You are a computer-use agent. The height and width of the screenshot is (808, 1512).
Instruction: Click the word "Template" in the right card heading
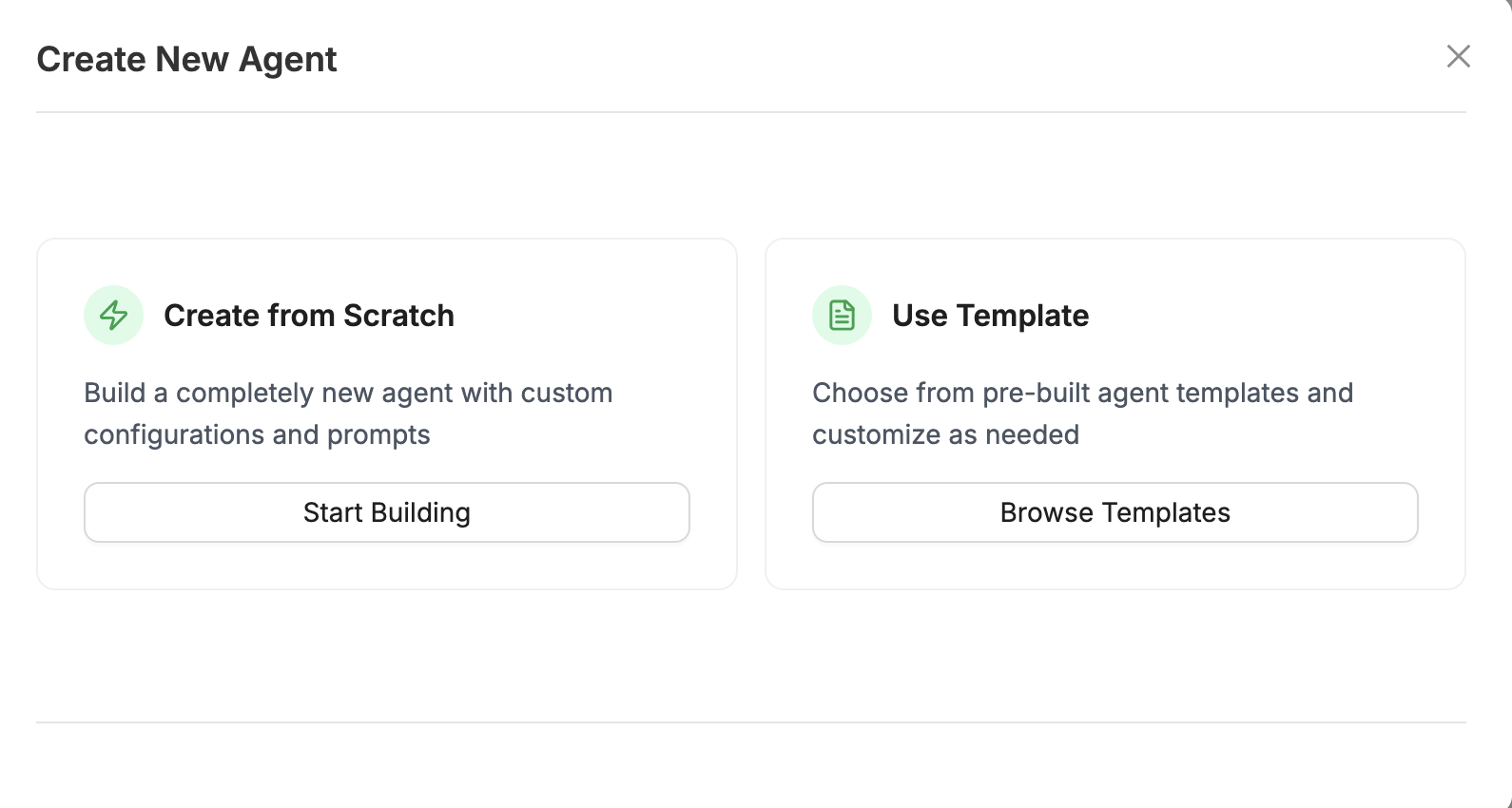click(x=1022, y=316)
